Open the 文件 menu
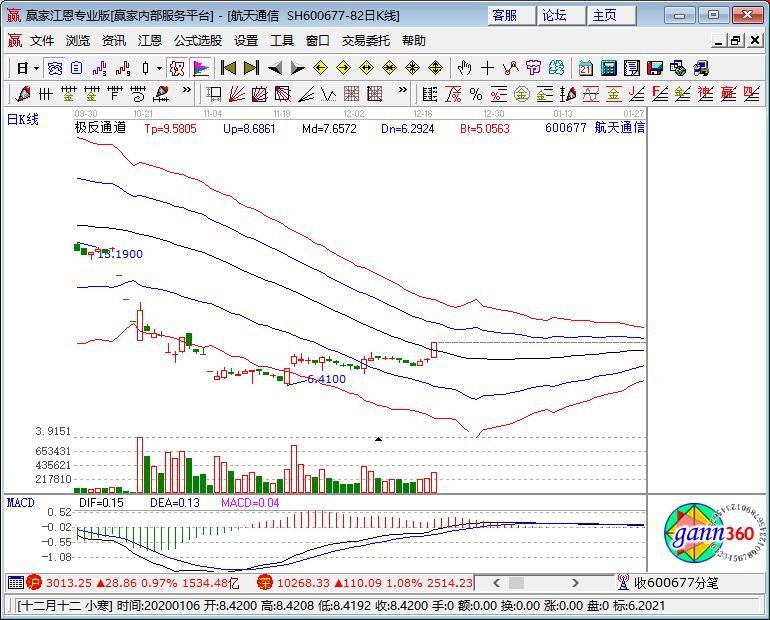 point(42,41)
